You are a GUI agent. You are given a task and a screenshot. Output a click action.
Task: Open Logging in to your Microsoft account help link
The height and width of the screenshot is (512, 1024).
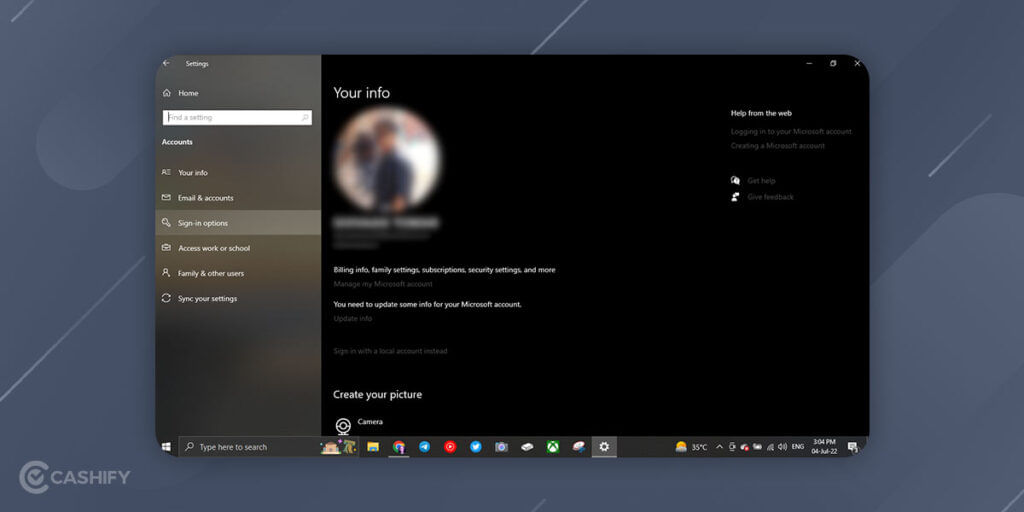[x=792, y=131]
